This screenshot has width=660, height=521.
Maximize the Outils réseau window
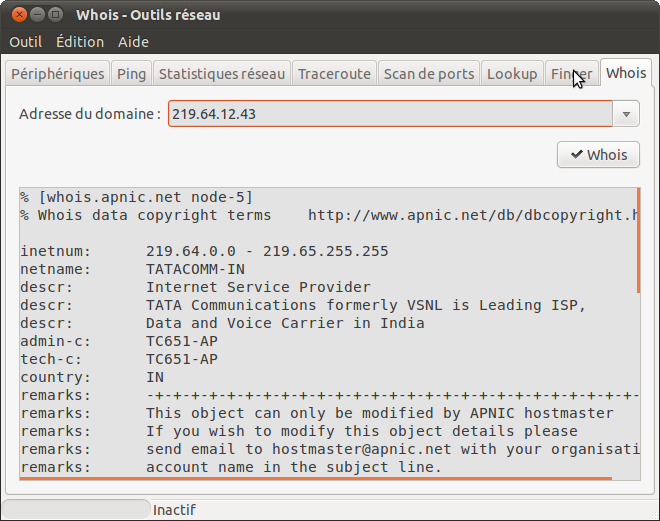(56, 15)
